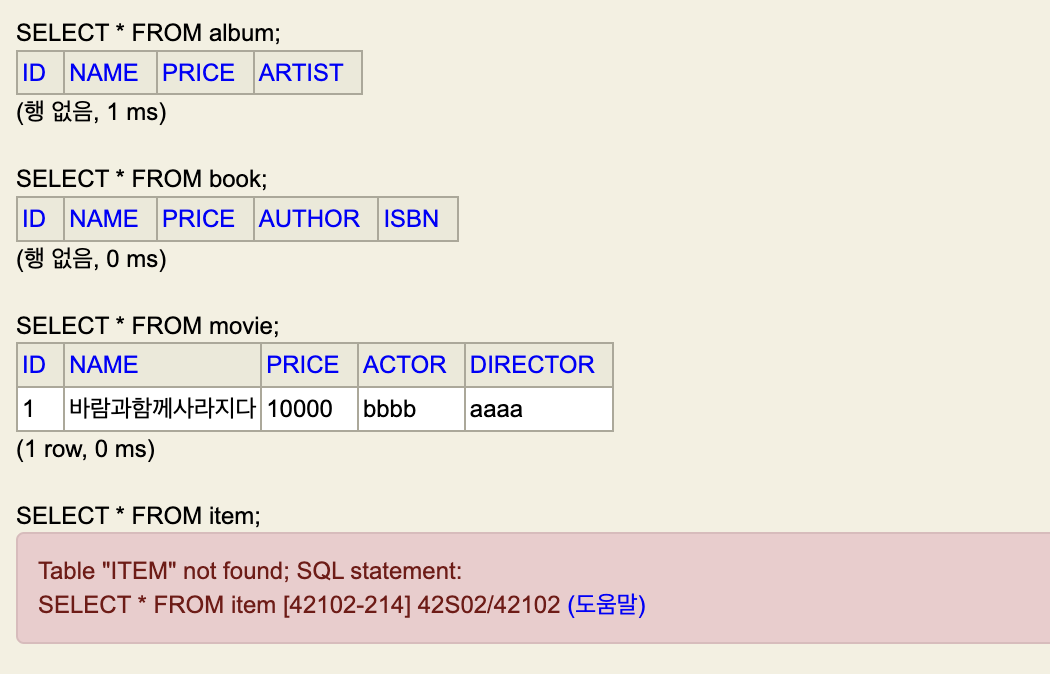
Task: Click the movie PRICE column header
Action: click(303, 365)
